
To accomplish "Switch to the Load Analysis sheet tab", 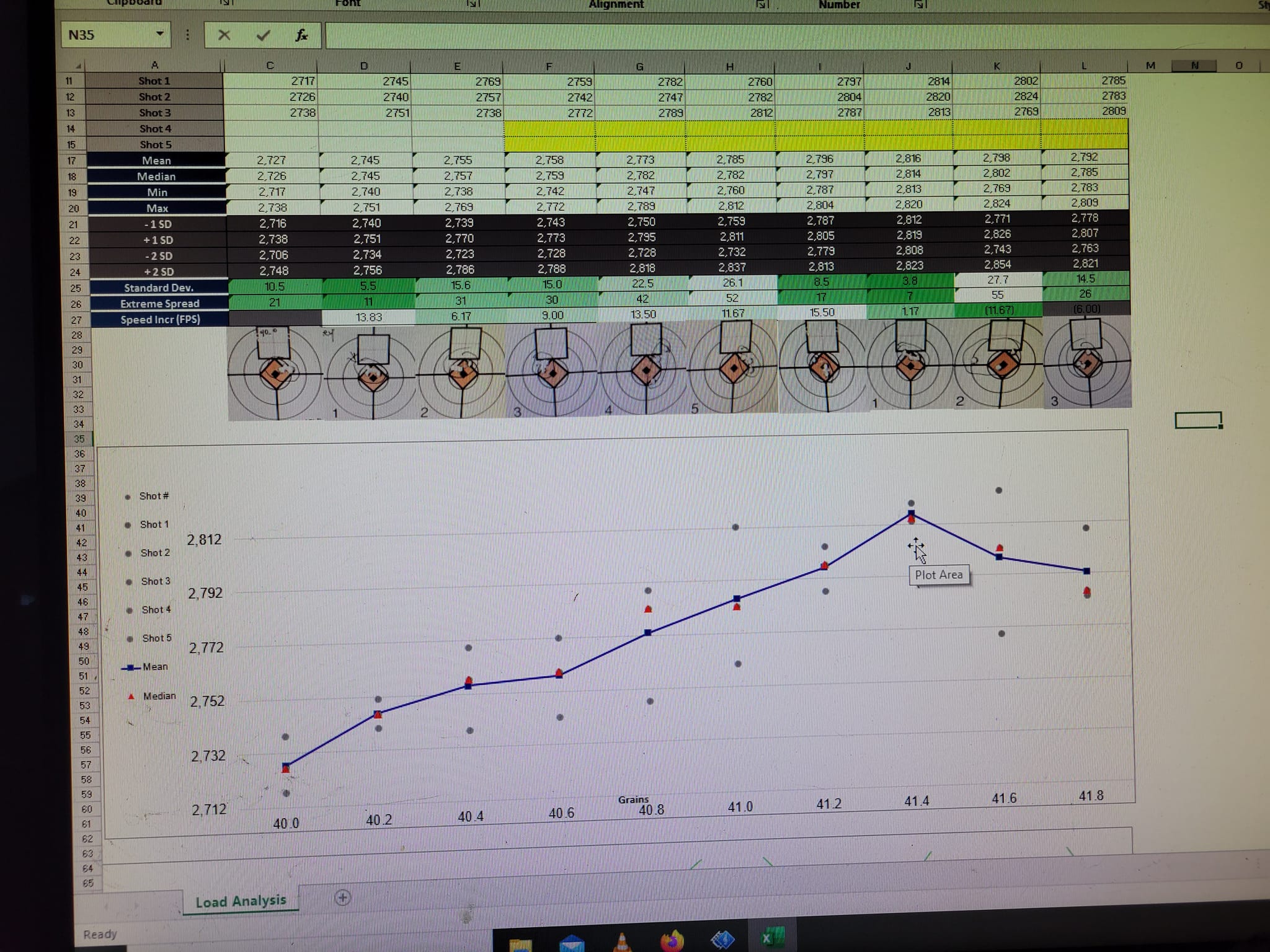I will (x=241, y=901).
